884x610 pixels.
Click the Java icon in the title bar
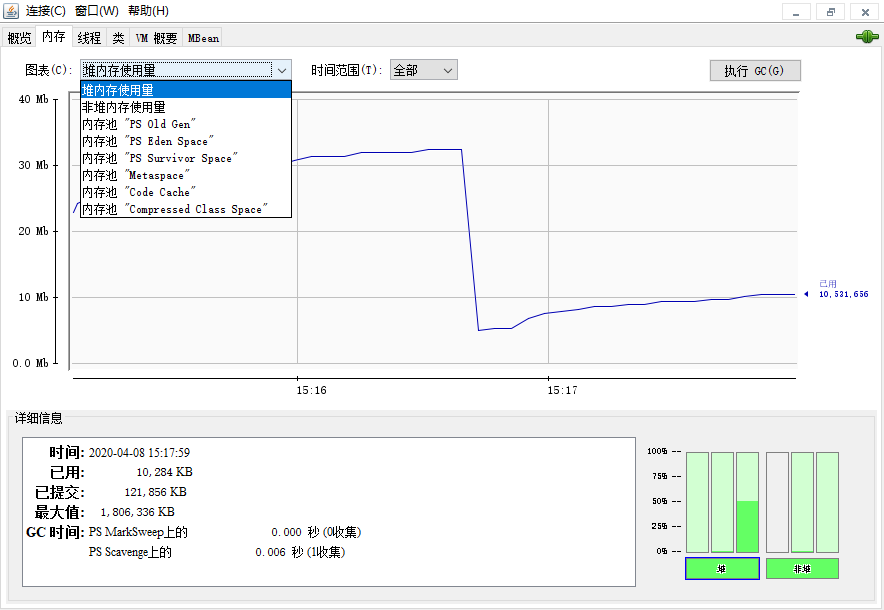11,11
